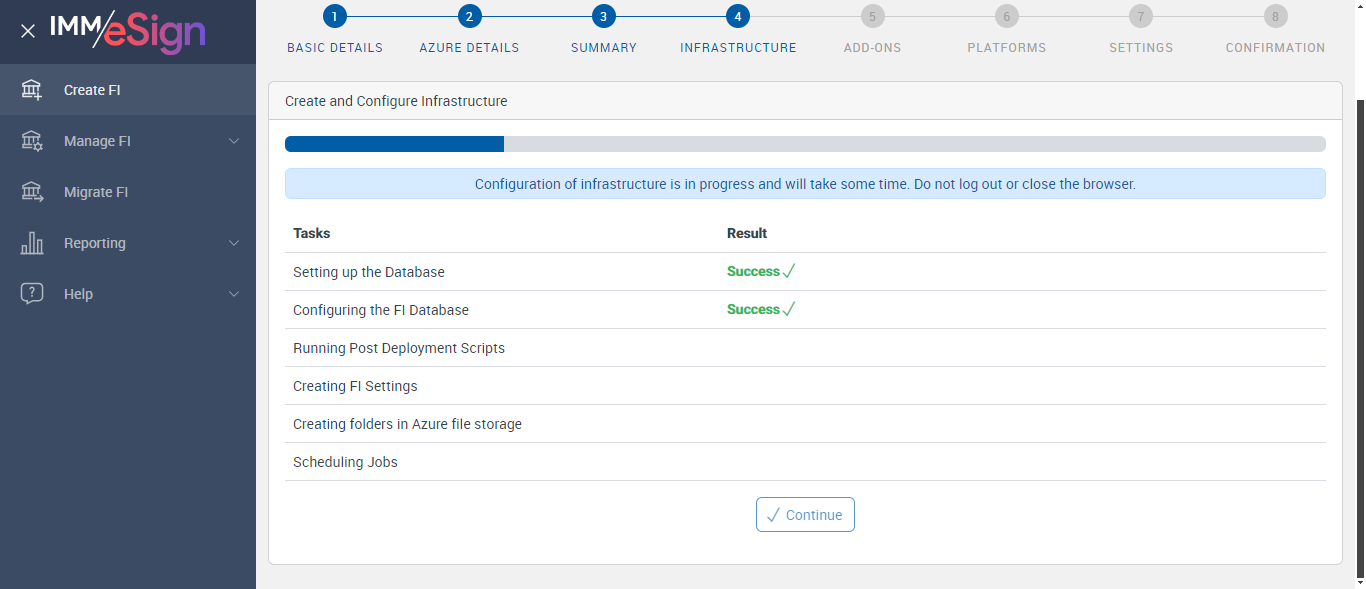Click the page vertical scrollbar
Screen dimensions: 1366x589
(1360, 340)
